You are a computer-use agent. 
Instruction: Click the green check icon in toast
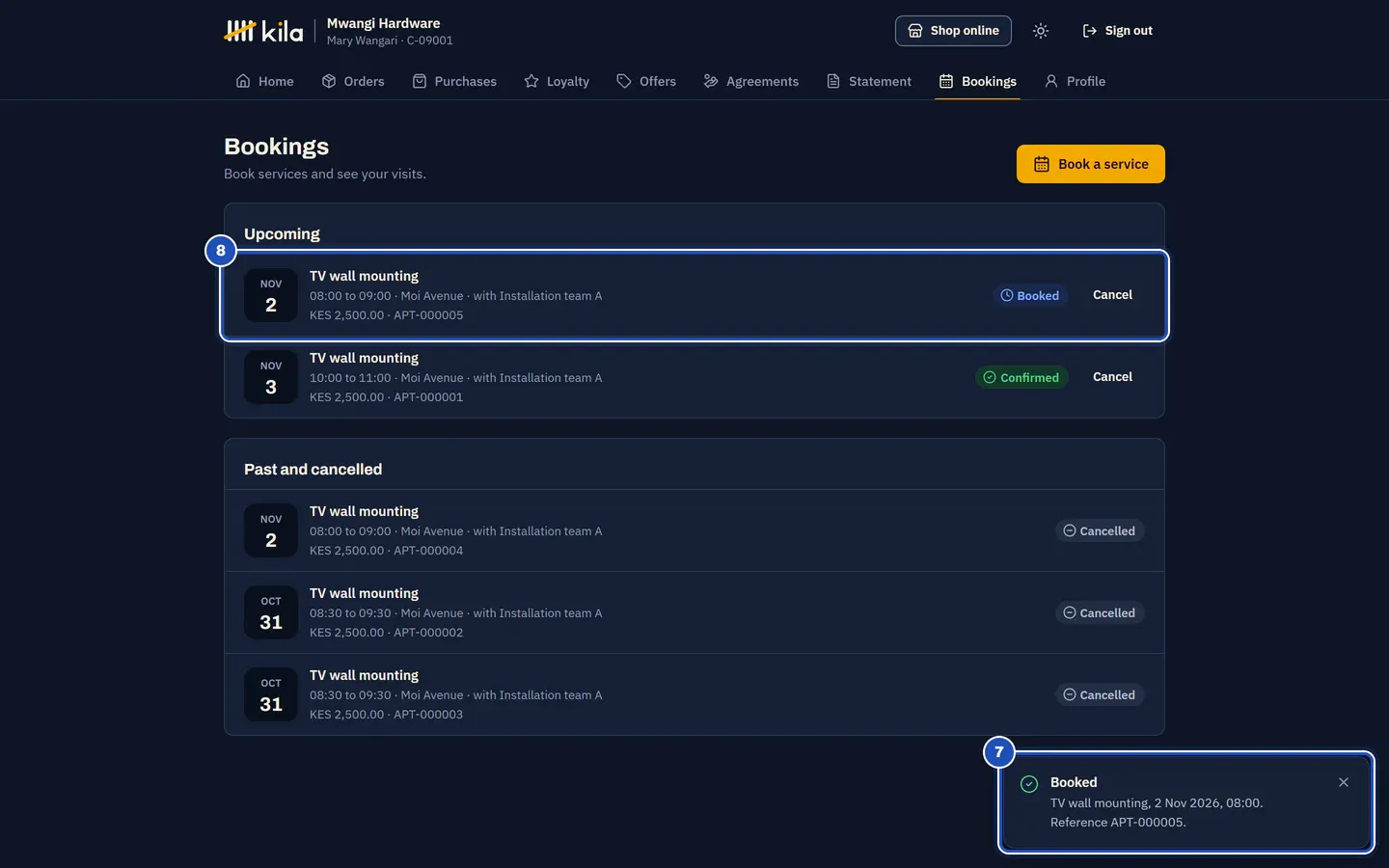click(1029, 784)
